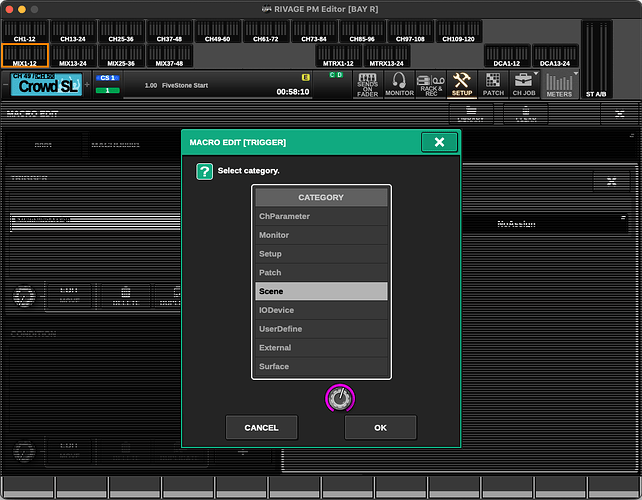
Task: Open the CH Job briefcase icon
Action: click(524, 84)
